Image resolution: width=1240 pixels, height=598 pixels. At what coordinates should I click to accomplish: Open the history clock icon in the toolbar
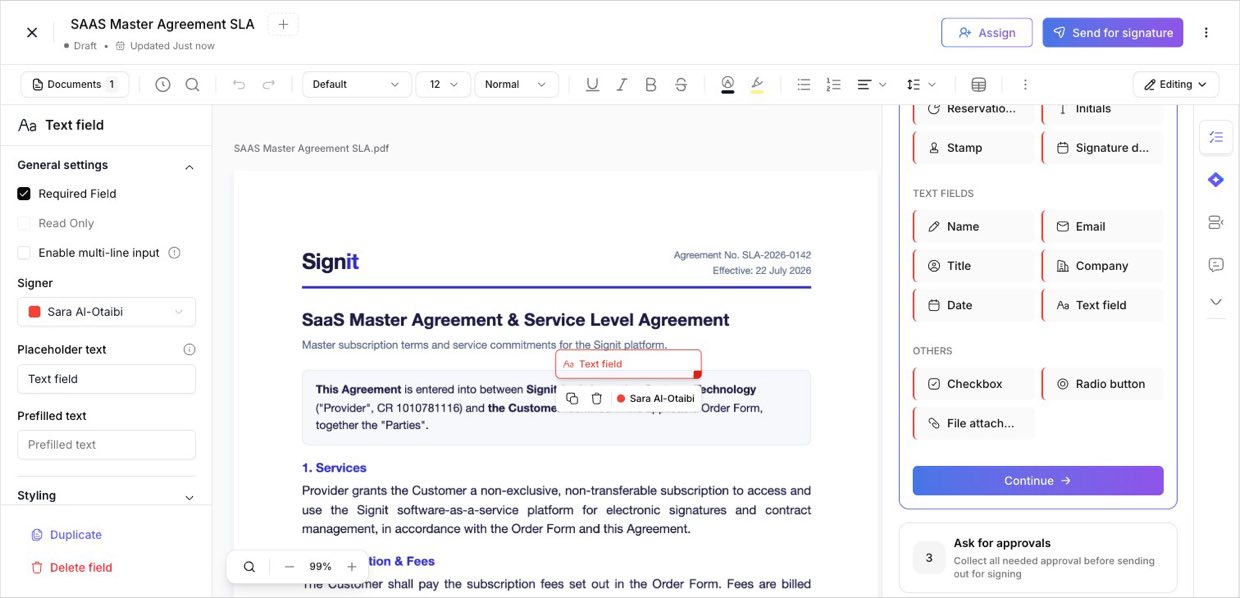point(162,84)
